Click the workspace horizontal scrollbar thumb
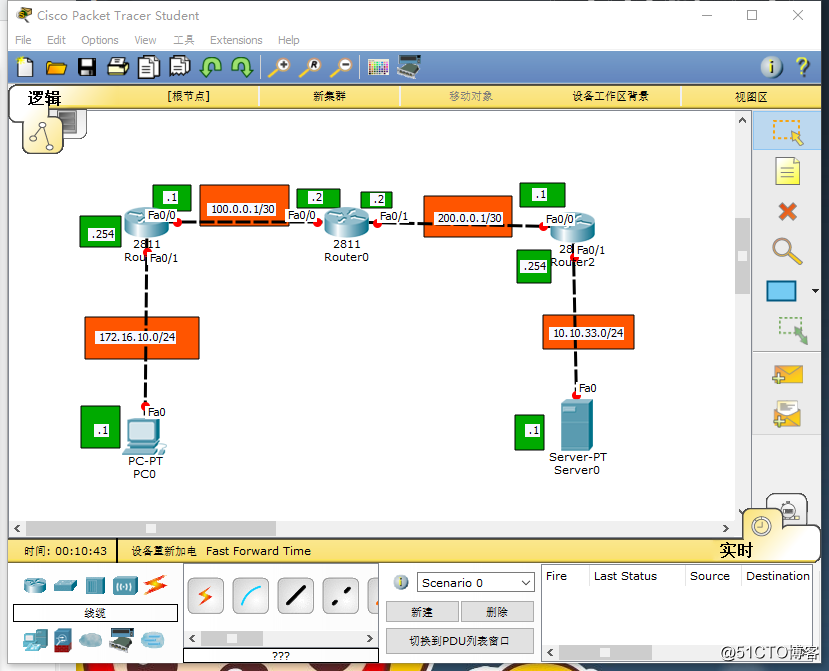The image size is (829, 671). (x=151, y=528)
